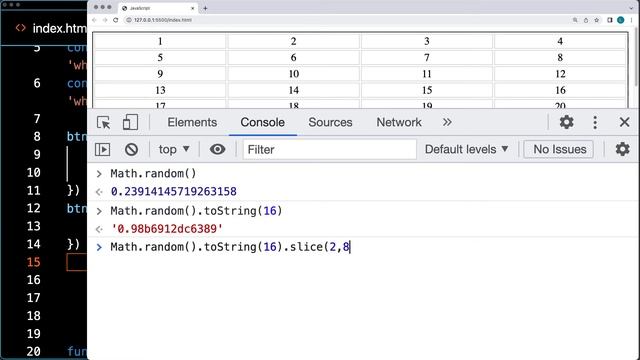This screenshot has height=360, width=640.
Task: Click table cell 4
Action: 560,41
